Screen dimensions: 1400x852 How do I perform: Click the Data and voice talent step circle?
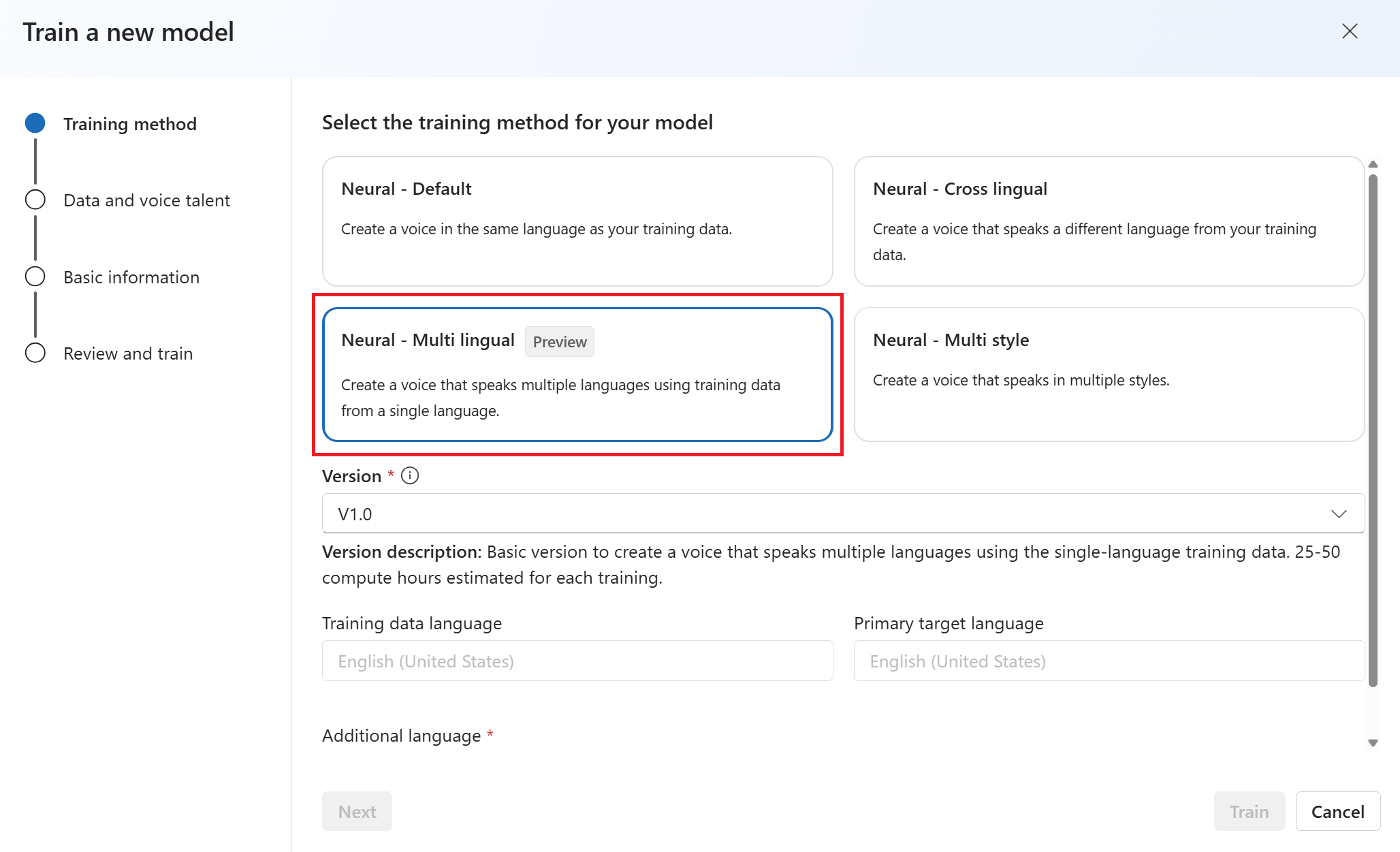tap(35, 200)
